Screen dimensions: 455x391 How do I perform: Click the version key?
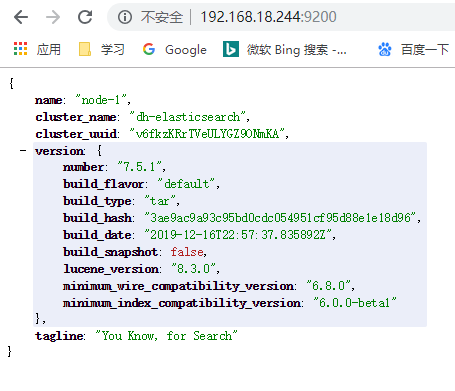[x=60, y=151]
